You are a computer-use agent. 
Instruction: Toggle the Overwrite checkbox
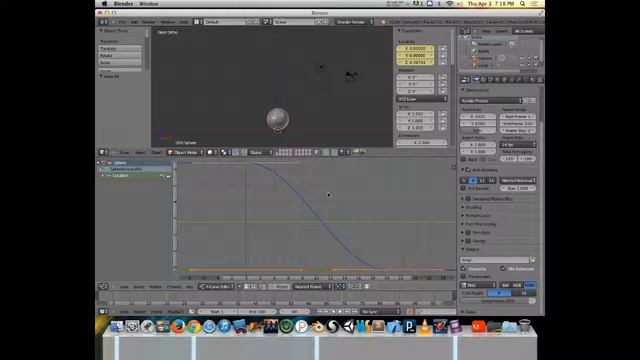click(463, 269)
